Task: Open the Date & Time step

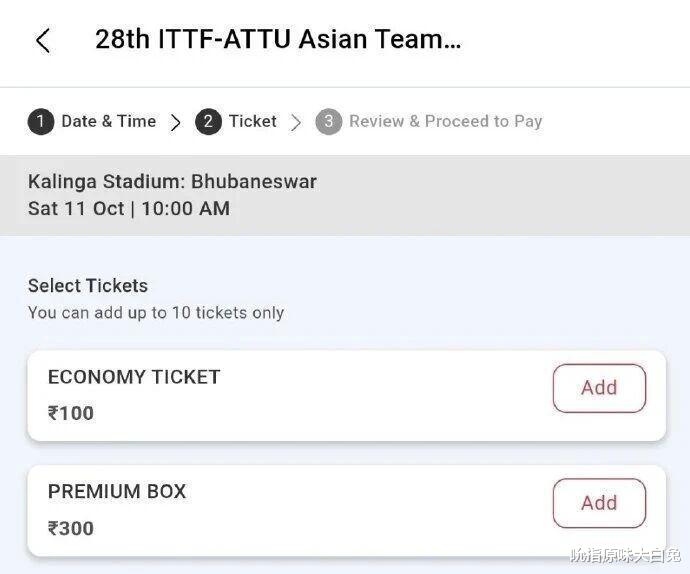Action: click(x=108, y=121)
